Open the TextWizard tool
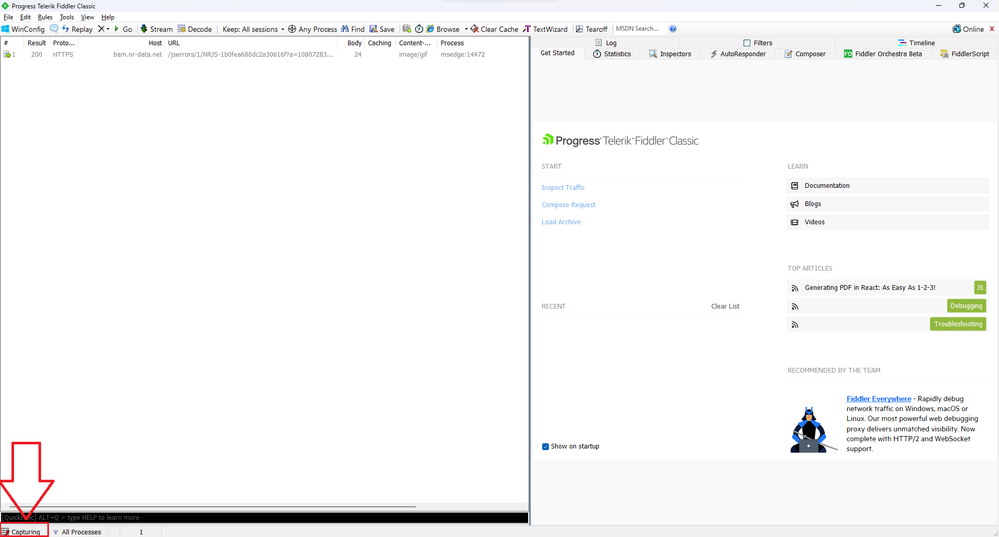Viewport: 999px width, 537px height. tap(545, 29)
